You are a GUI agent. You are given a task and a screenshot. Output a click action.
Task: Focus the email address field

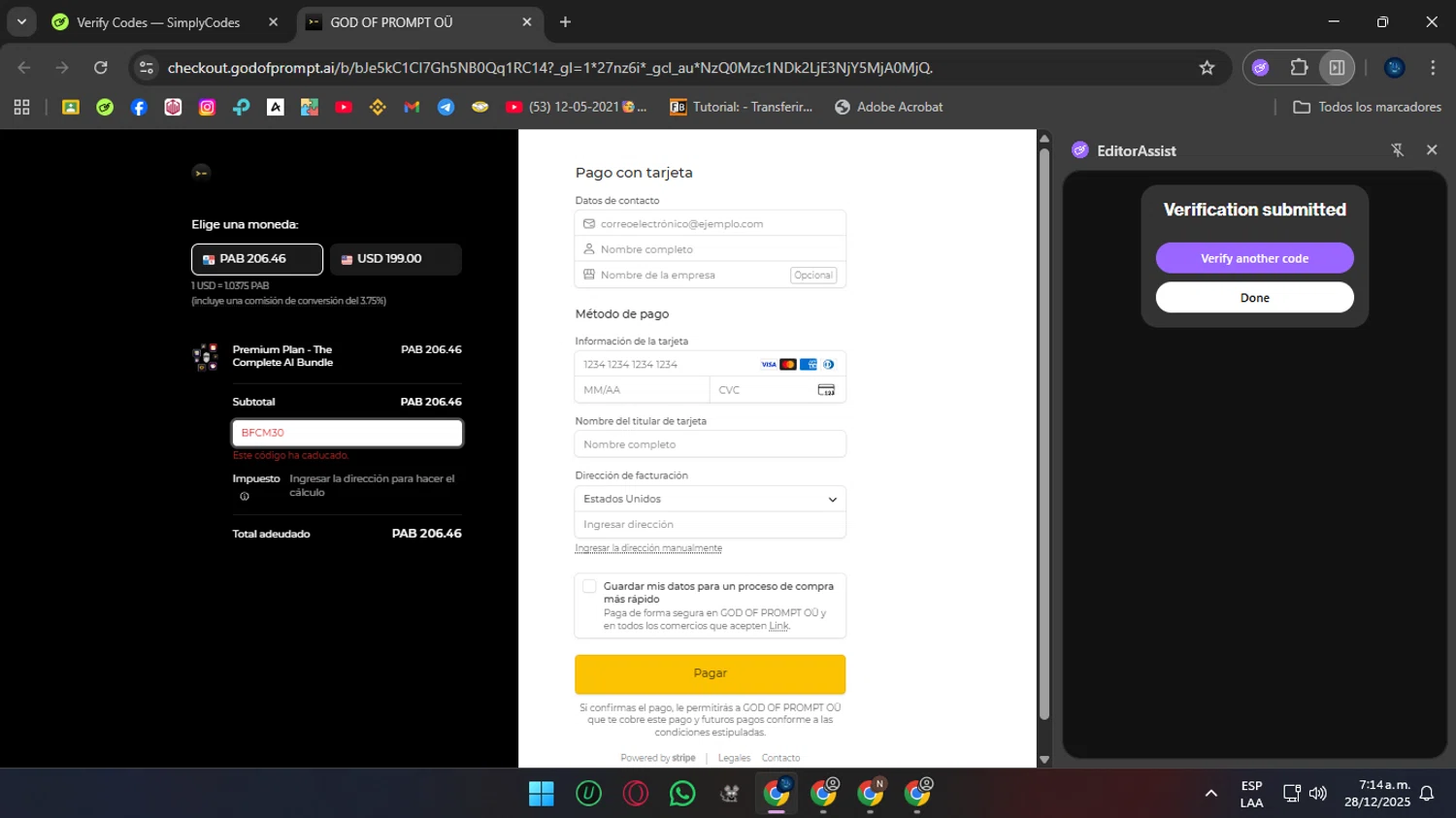tap(711, 223)
